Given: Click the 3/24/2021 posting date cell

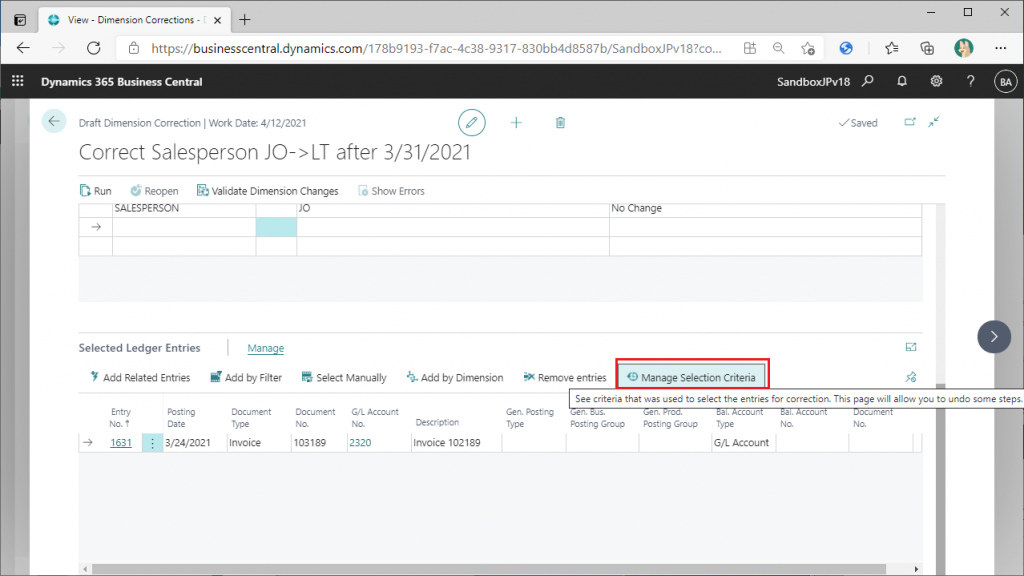Looking at the screenshot, I should (x=195, y=442).
